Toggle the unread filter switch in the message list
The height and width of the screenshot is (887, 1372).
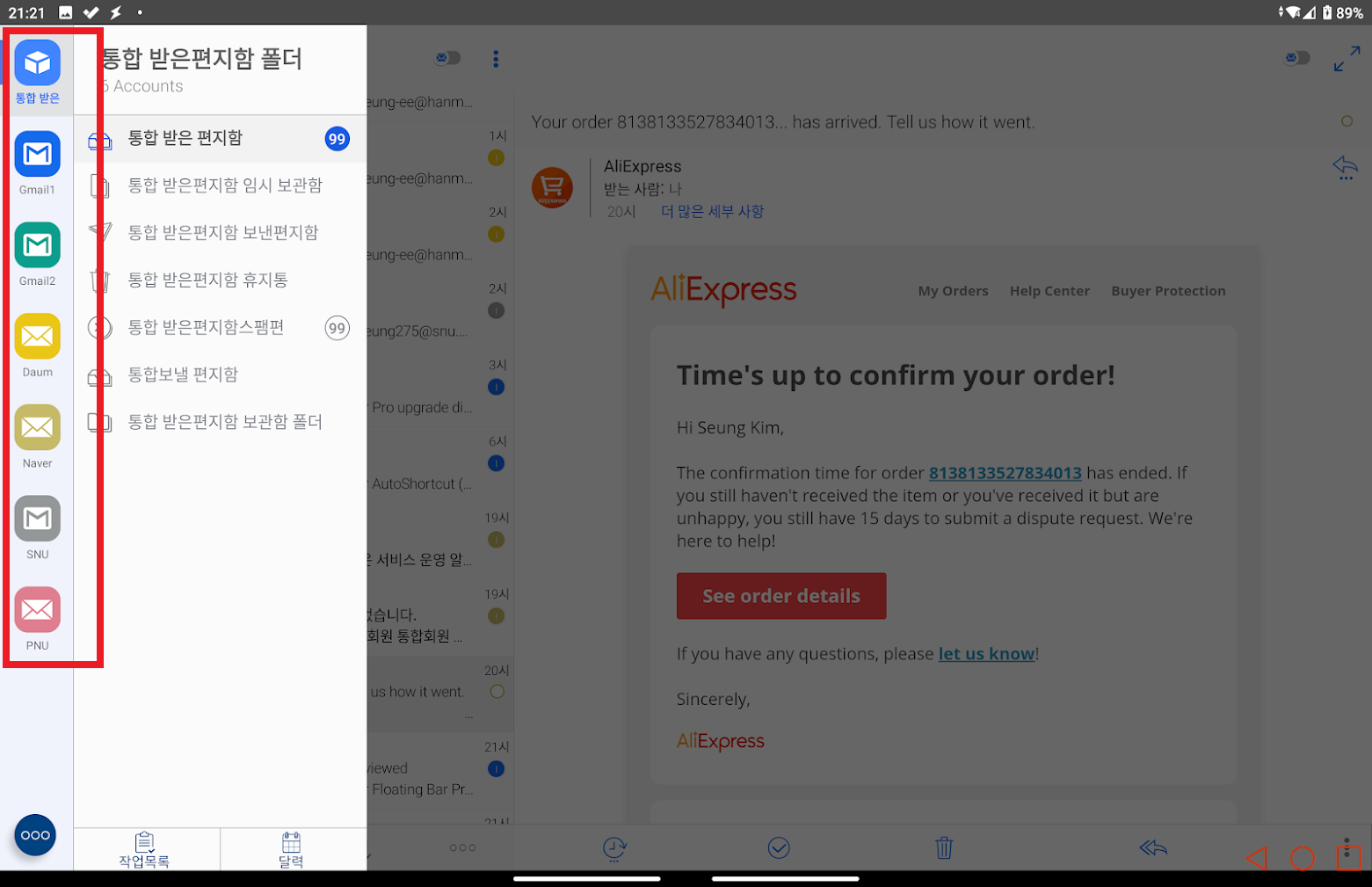click(x=447, y=58)
